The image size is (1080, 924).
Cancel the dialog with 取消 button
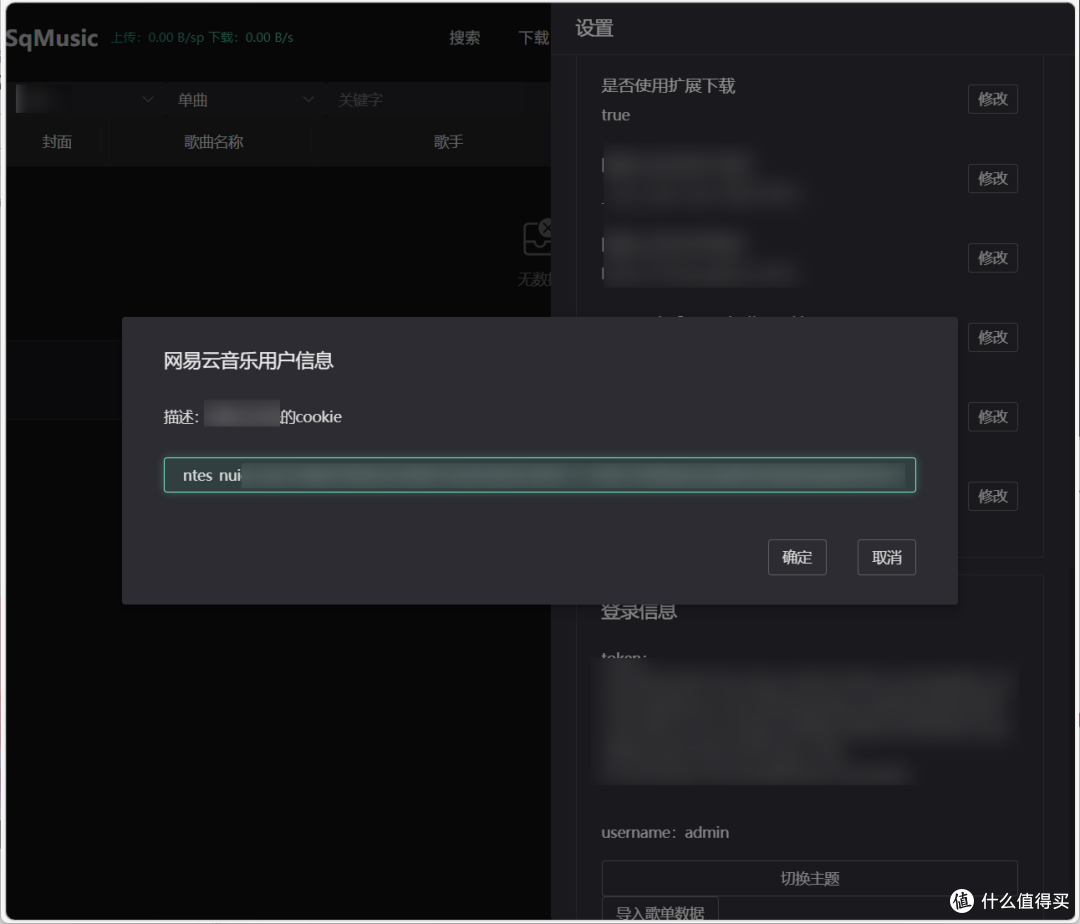[886, 557]
